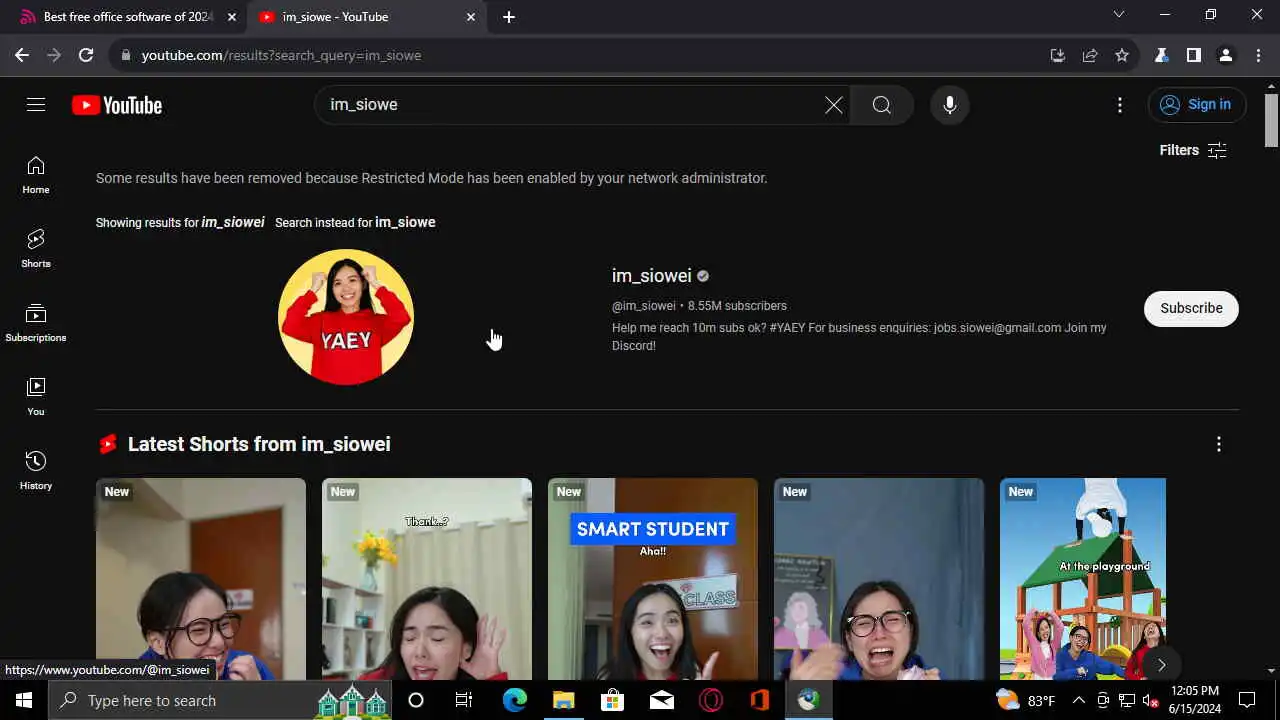Image resolution: width=1280 pixels, height=720 pixels.
Task: Reload the page
Action: 86,55
